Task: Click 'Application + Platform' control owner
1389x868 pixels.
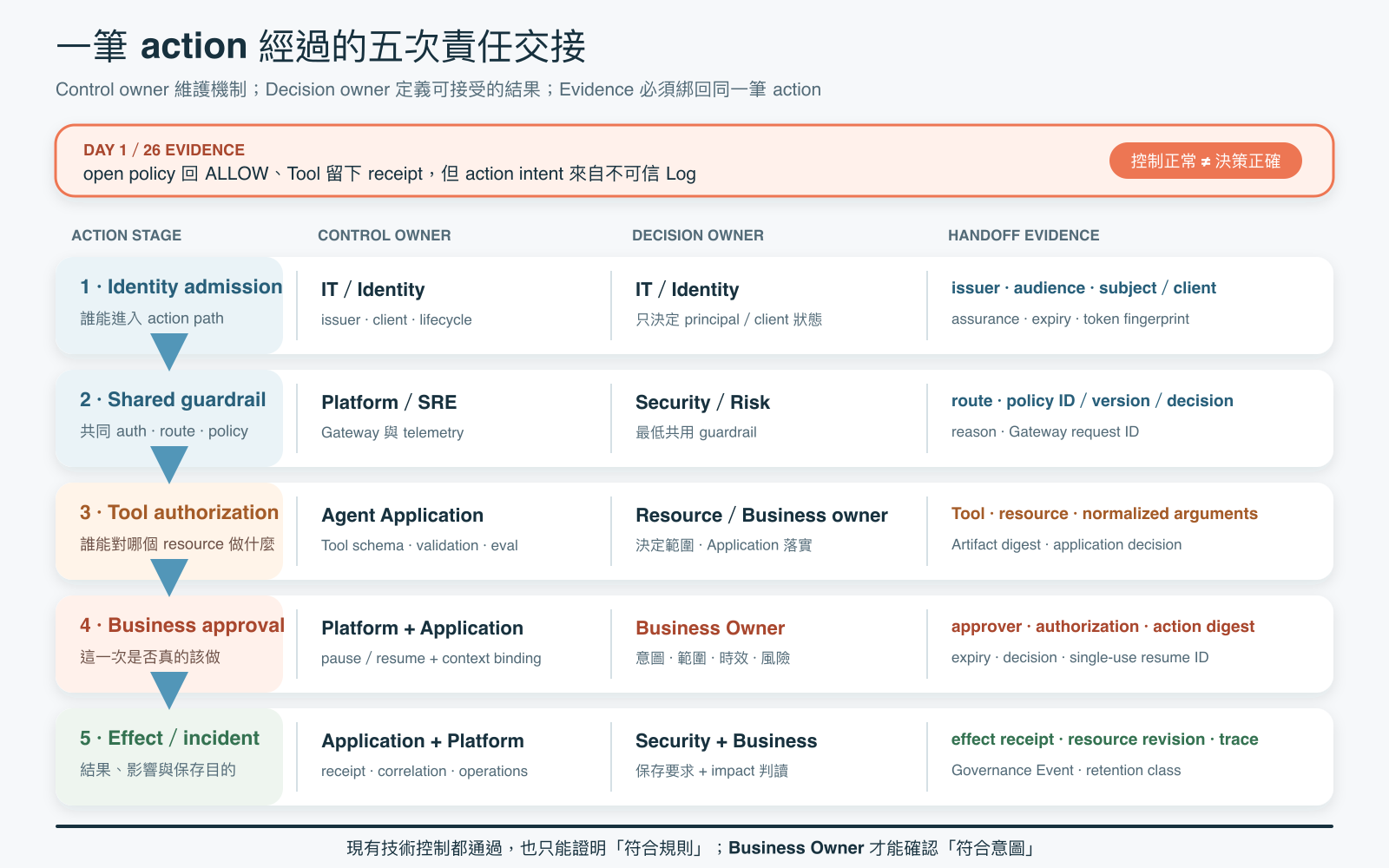Action: pyautogui.click(x=423, y=741)
